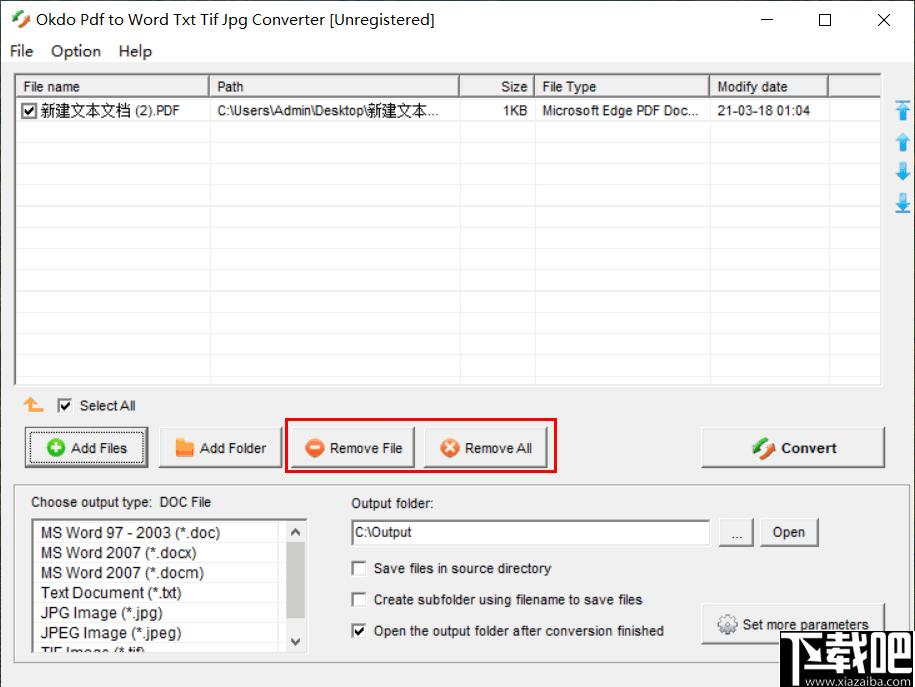Click the Remove File button
The image size is (915, 687).
[x=354, y=448]
